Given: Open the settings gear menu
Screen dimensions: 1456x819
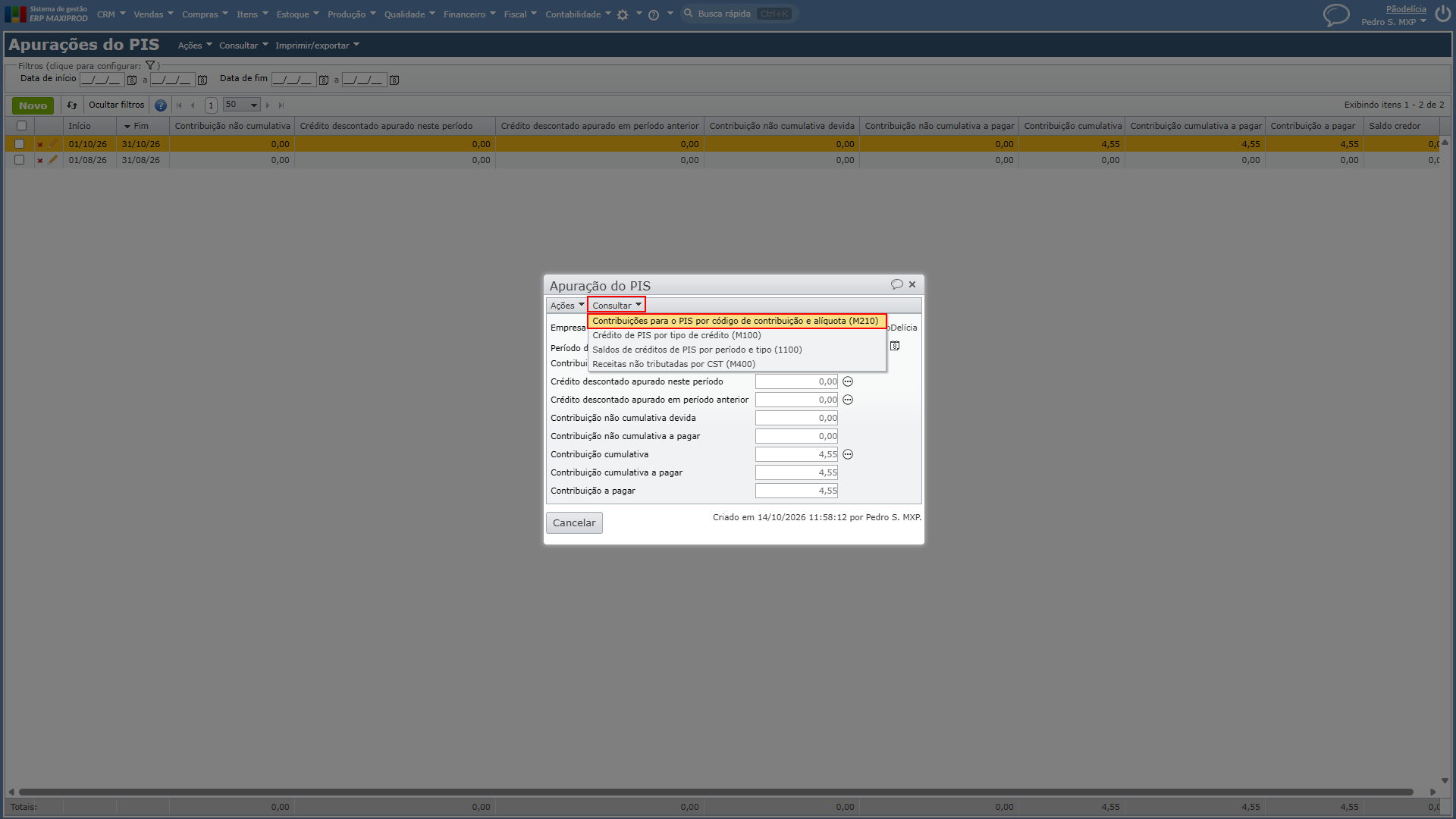Looking at the screenshot, I should coord(623,14).
